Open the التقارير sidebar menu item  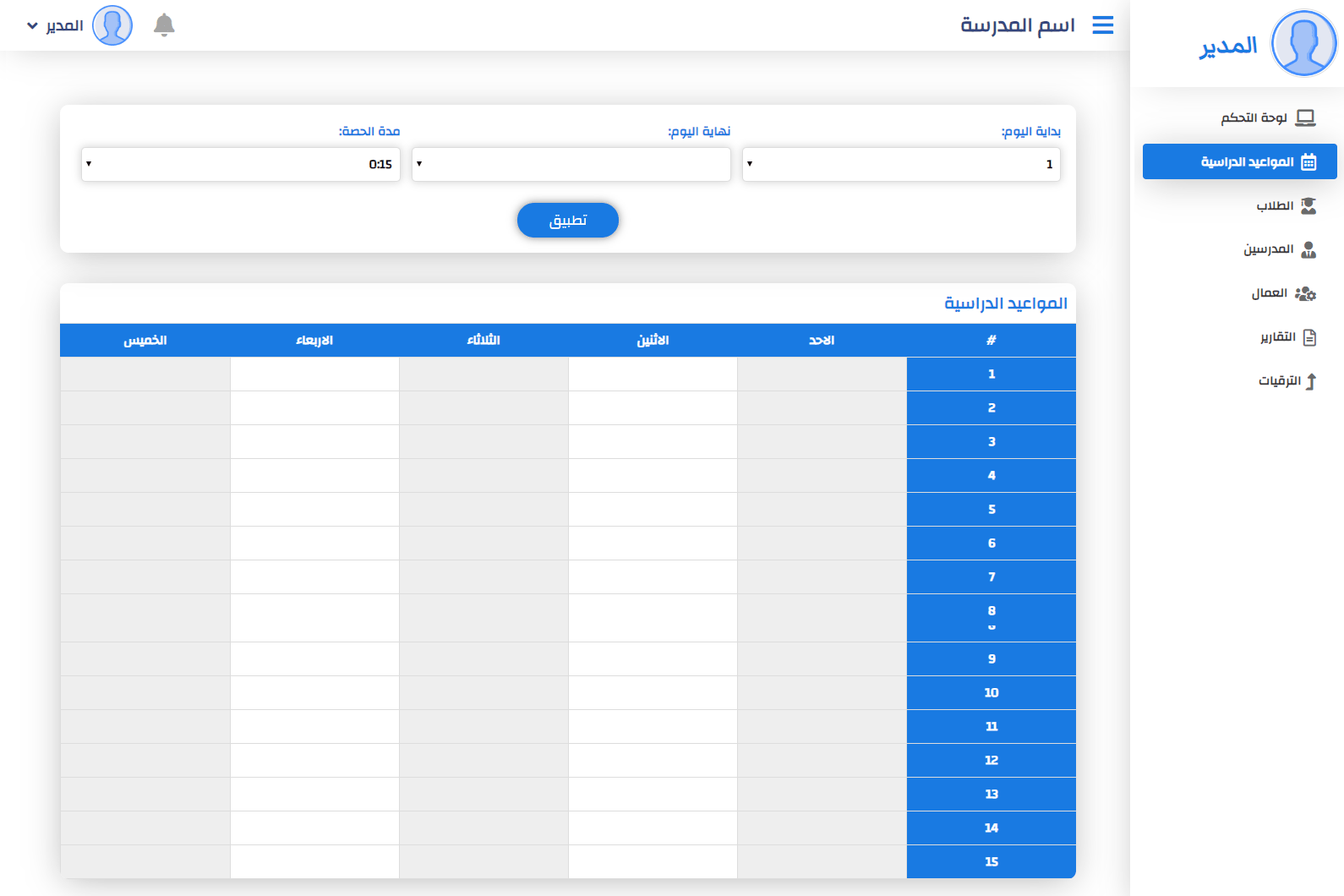(1277, 337)
